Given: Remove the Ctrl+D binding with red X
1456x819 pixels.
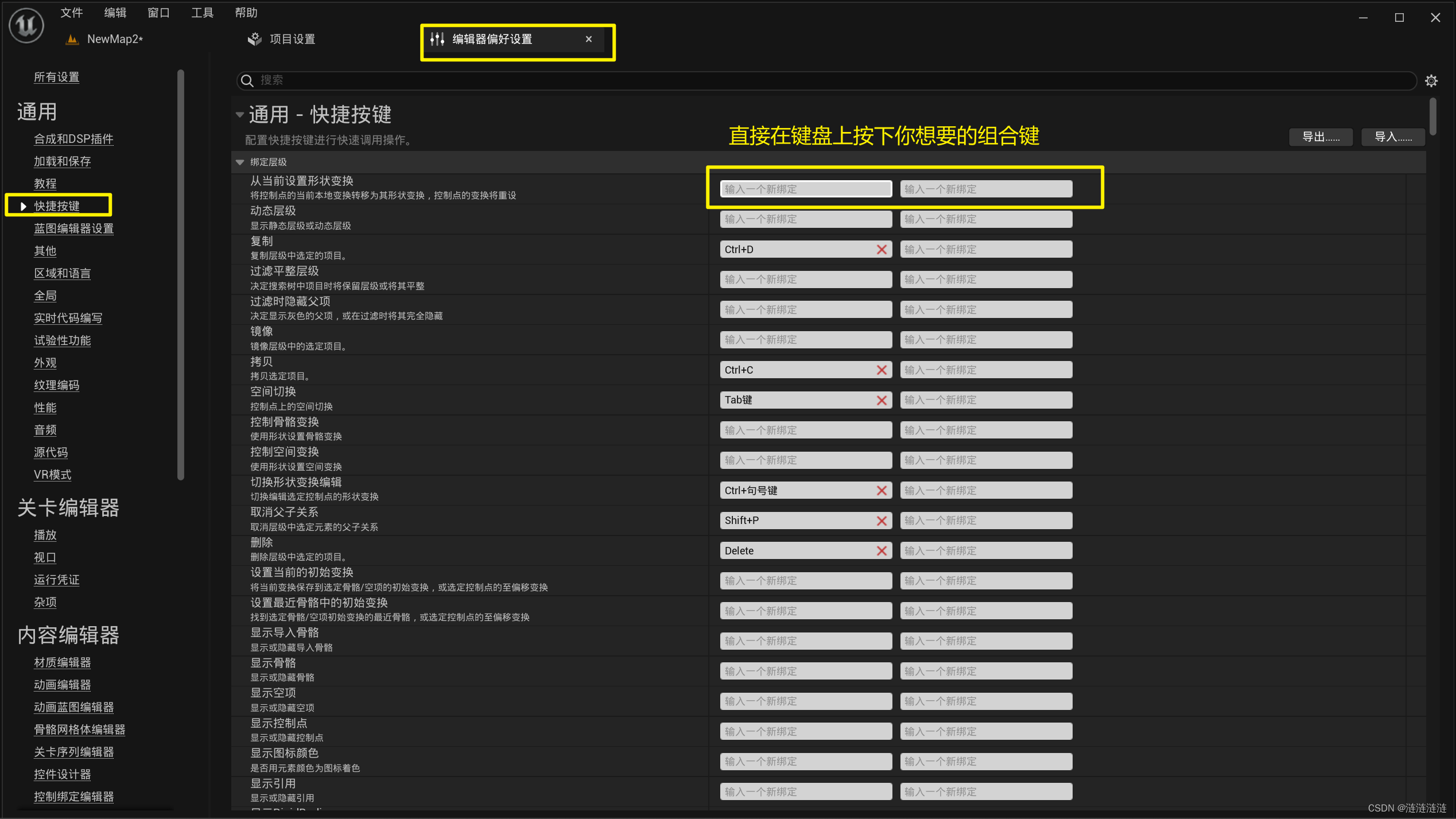Looking at the screenshot, I should (x=882, y=250).
